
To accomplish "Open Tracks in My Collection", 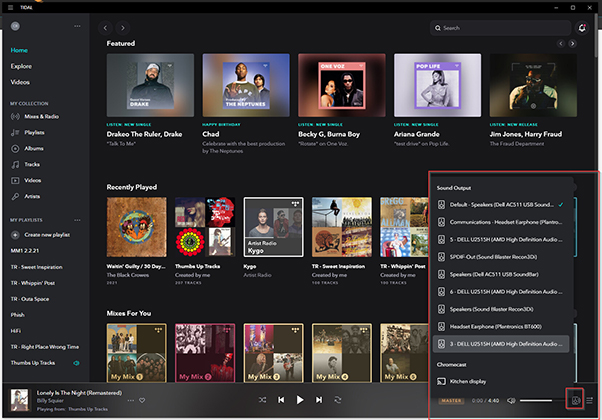I will 25,165.
